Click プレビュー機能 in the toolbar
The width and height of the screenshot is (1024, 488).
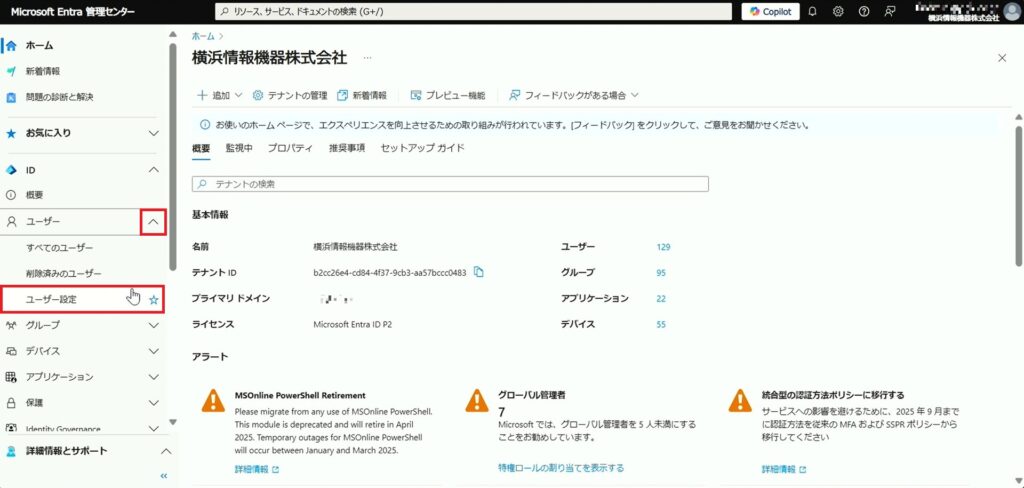[x=447, y=95]
